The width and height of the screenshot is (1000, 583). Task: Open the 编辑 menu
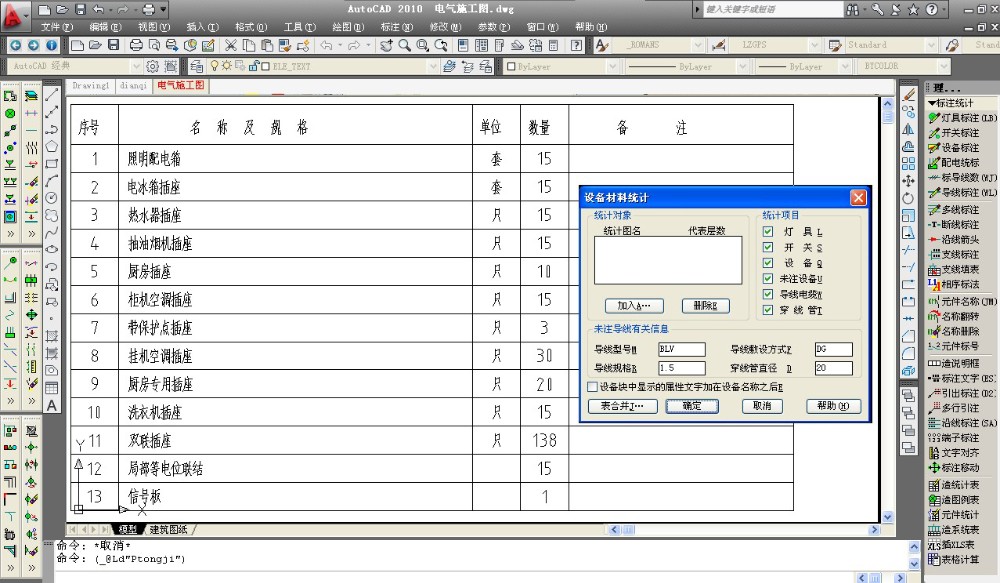point(105,27)
